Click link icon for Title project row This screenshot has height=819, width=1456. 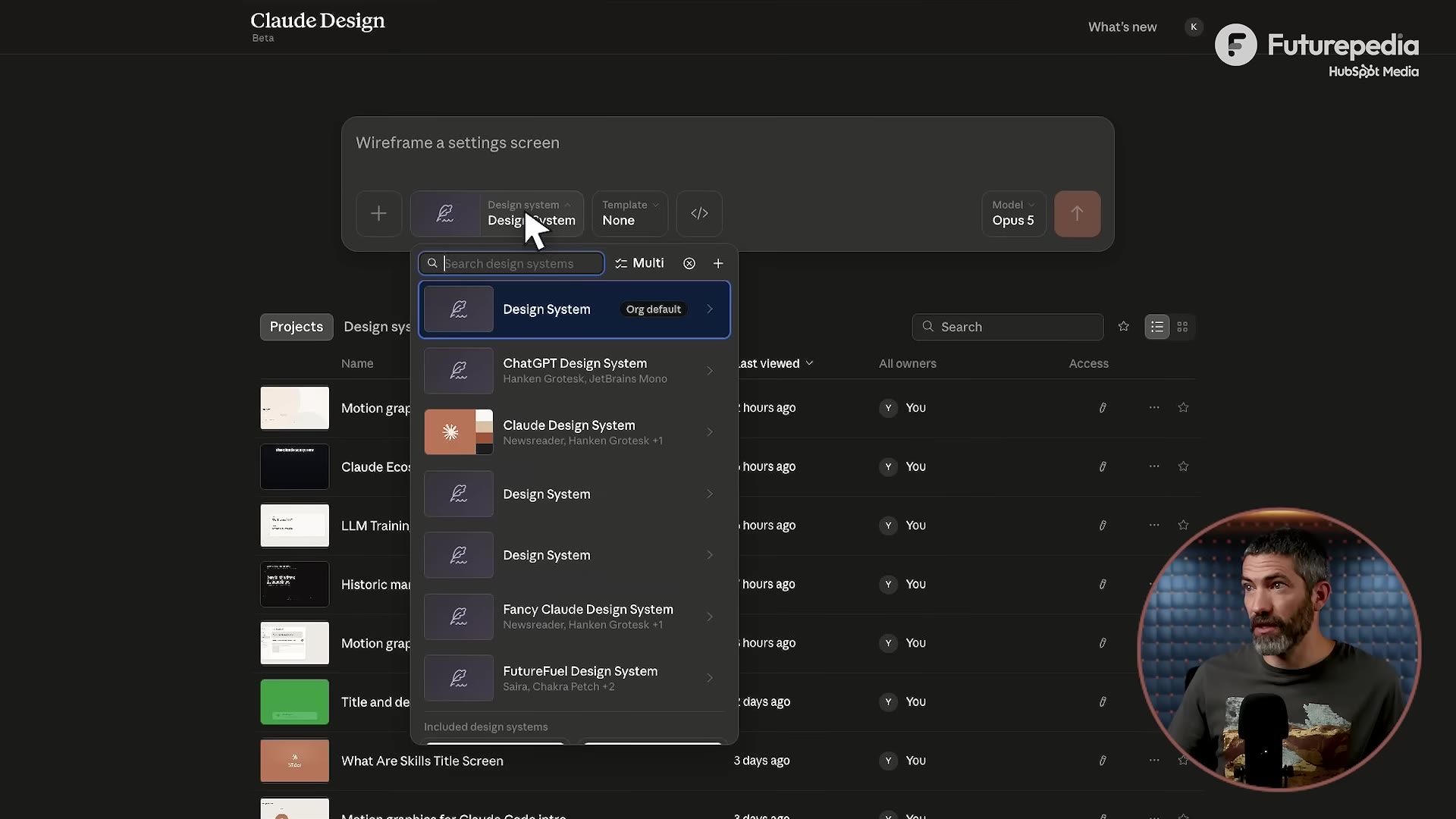coord(1103,701)
